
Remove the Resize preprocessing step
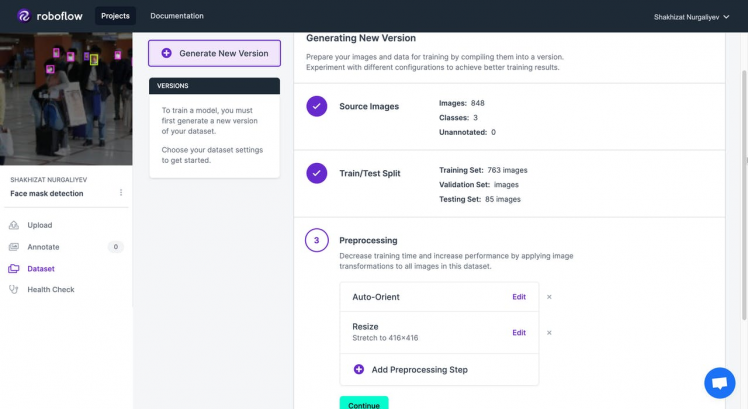pyautogui.click(x=549, y=332)
